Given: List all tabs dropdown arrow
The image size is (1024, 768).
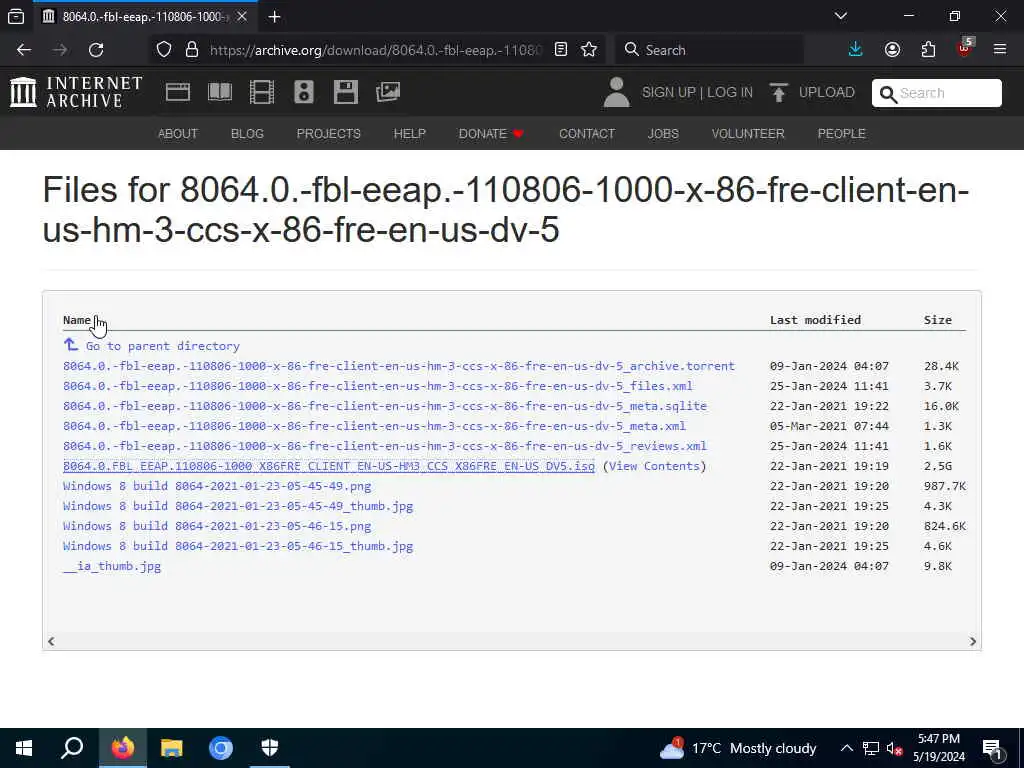Looking at the screenshot, I should click(x=841, y=16).
